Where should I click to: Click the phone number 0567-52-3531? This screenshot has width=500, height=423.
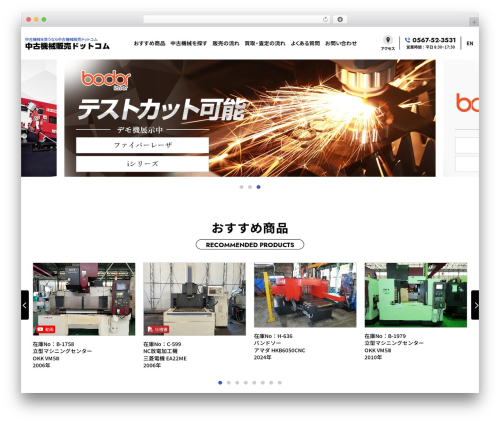point(434,40)
